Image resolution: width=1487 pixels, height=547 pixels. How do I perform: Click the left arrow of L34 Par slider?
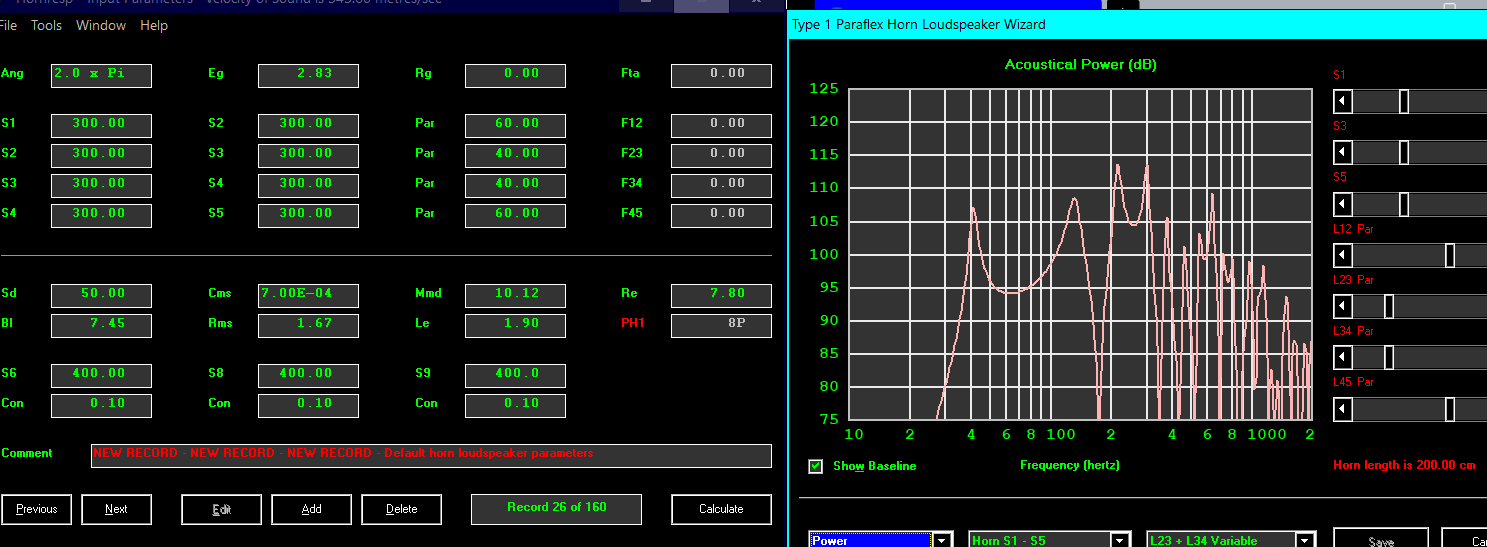pos(1343,357)
